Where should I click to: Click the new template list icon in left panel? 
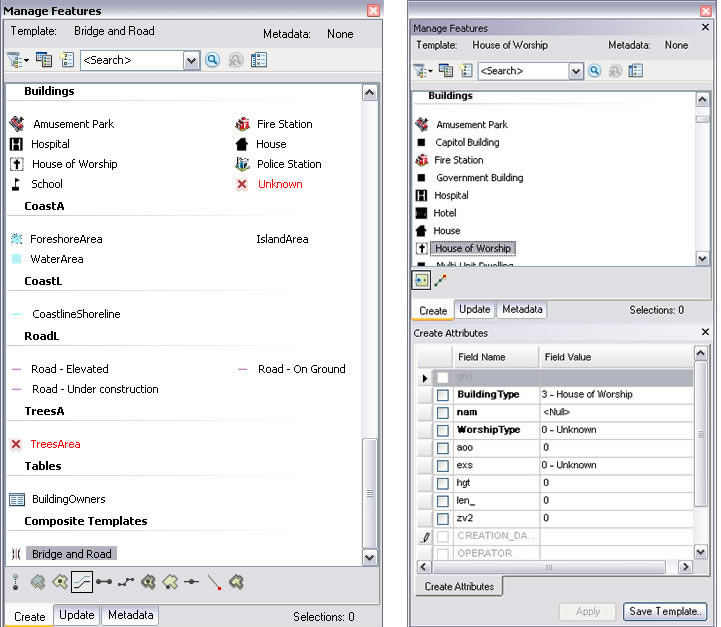[x=67, y=60]
